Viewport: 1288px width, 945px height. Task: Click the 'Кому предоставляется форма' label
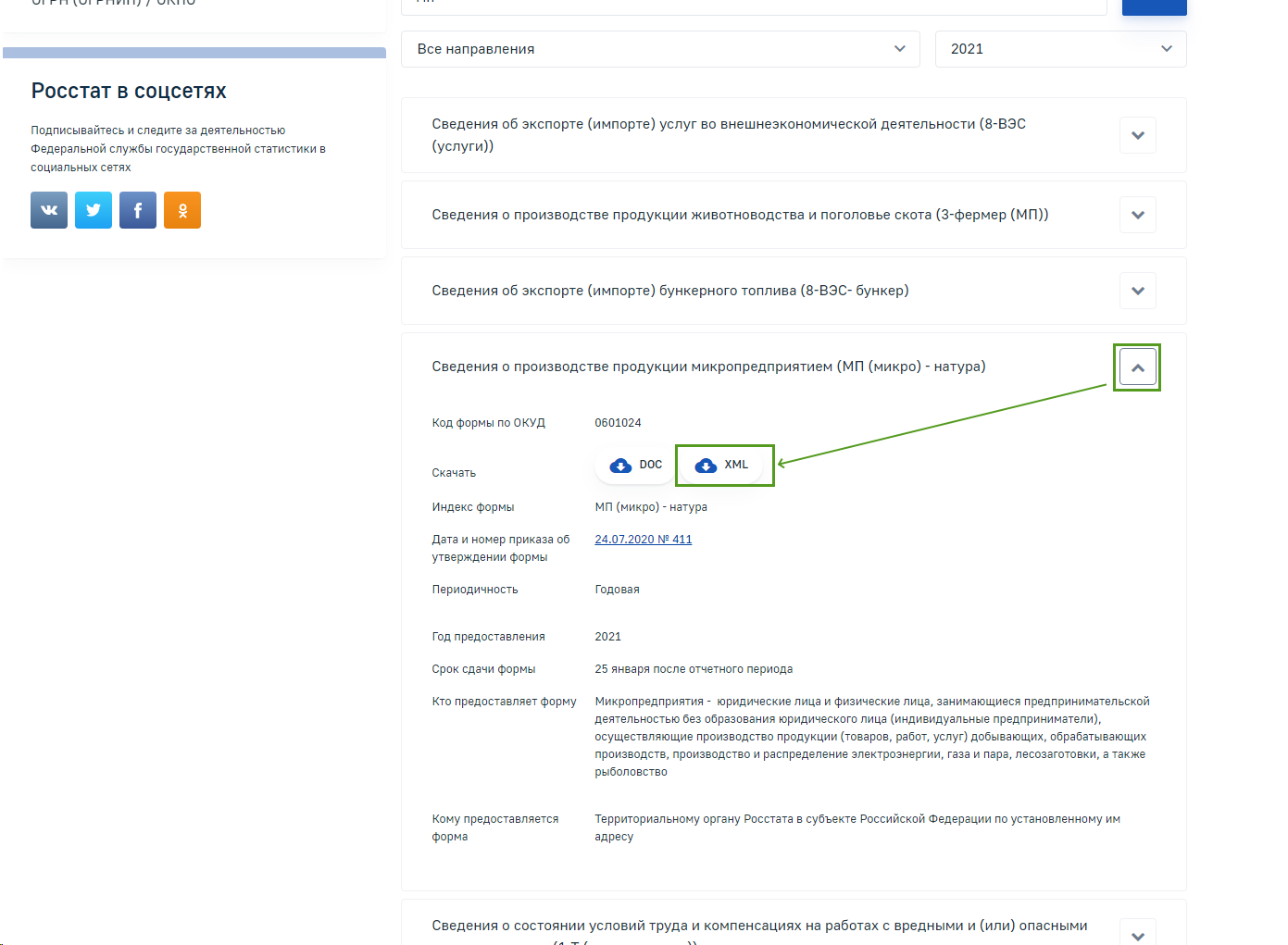495,827
